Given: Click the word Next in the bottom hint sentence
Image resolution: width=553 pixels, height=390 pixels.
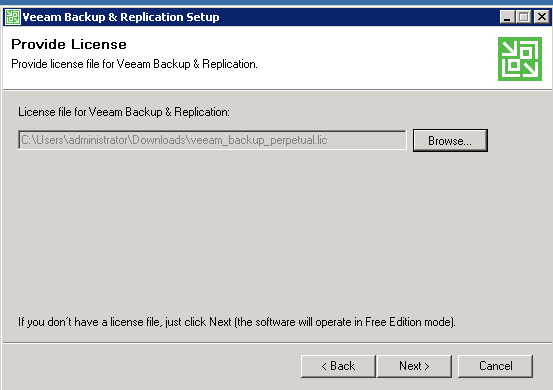Looking at the screenshot, I should point(220,322).
